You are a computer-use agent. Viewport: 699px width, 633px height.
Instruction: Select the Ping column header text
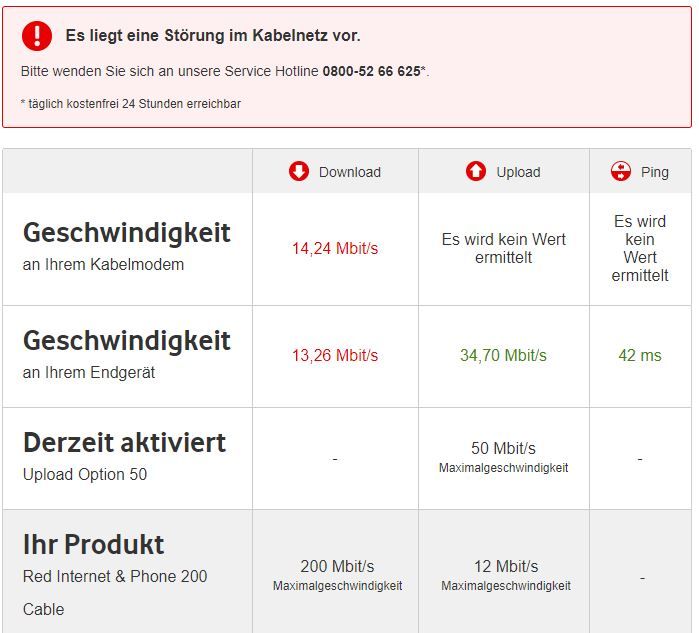click(655, 172)
